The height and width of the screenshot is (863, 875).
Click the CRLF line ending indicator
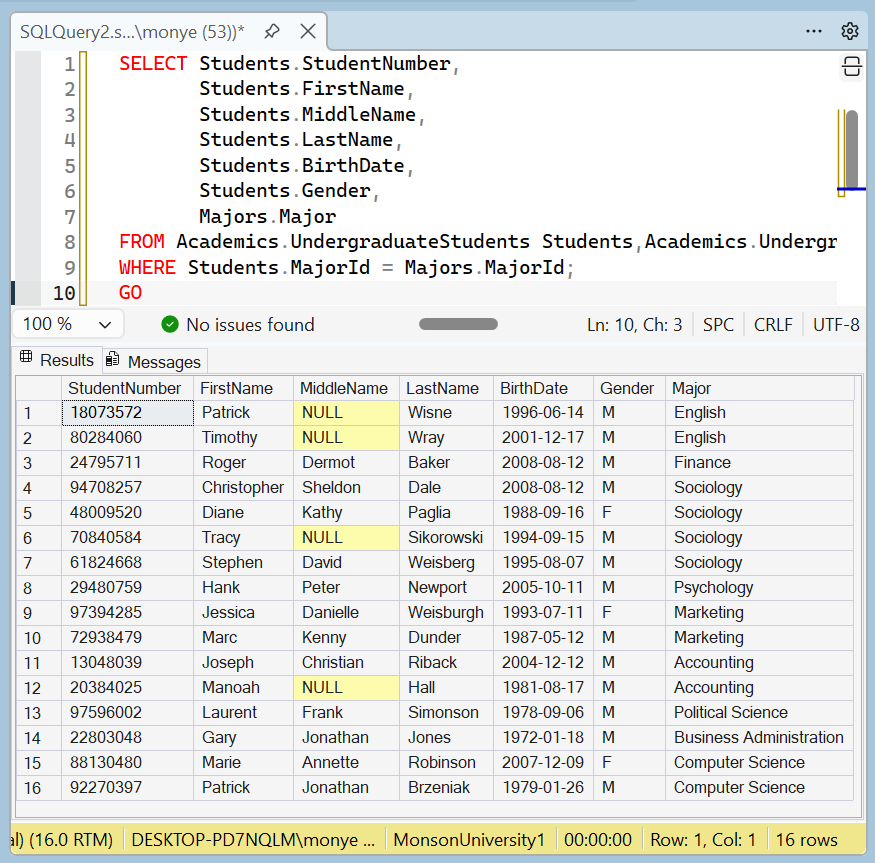[773, 325]
